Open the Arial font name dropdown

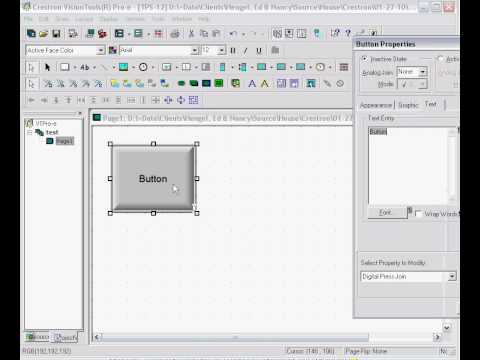pos(195,50)
